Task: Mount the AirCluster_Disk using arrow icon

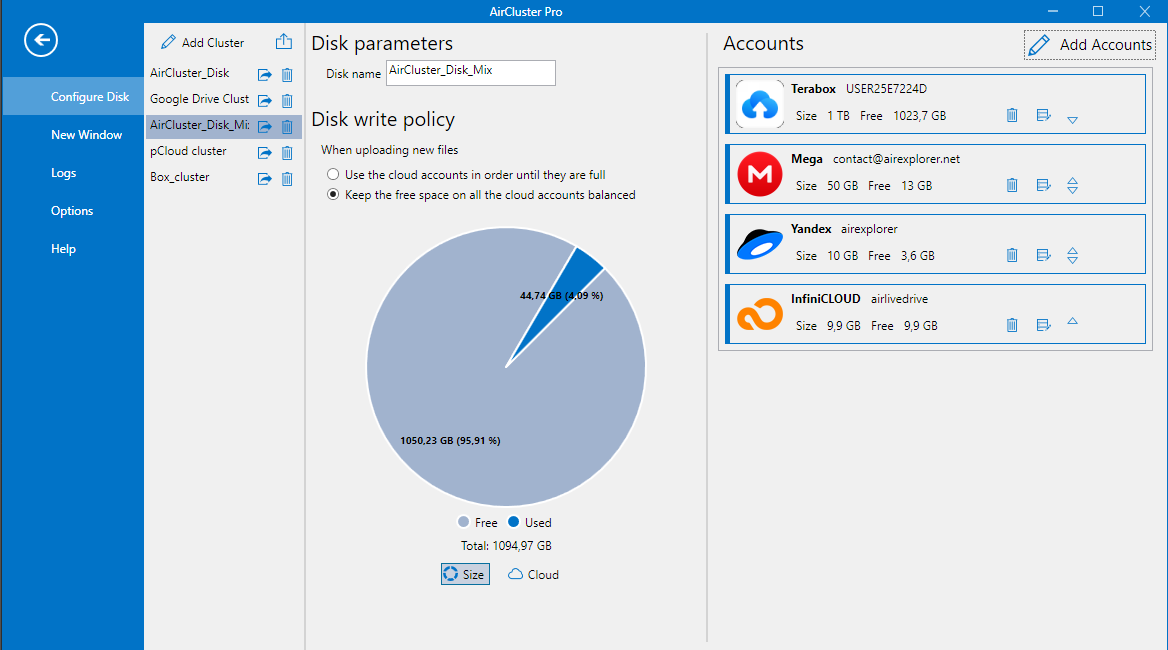Action: click(264, 75)
